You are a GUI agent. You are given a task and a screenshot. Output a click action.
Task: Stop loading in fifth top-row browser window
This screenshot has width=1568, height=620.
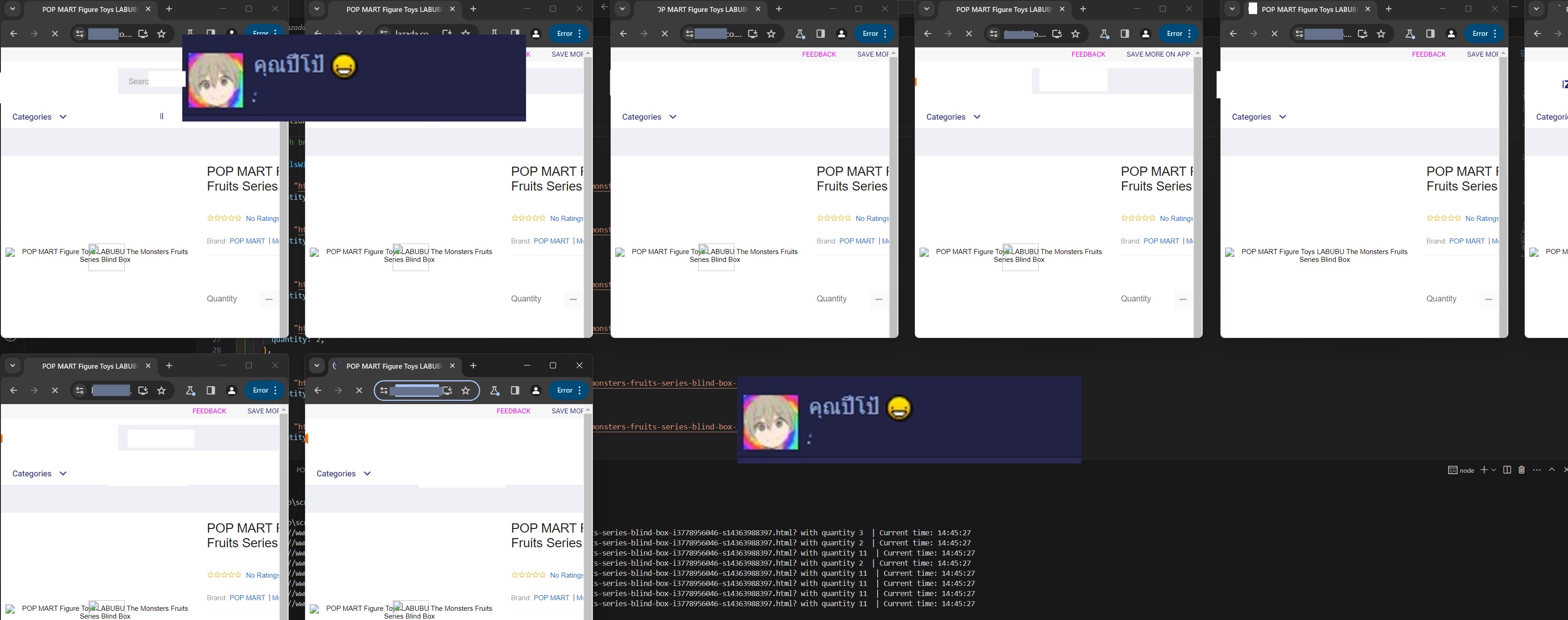[1275, 34]
